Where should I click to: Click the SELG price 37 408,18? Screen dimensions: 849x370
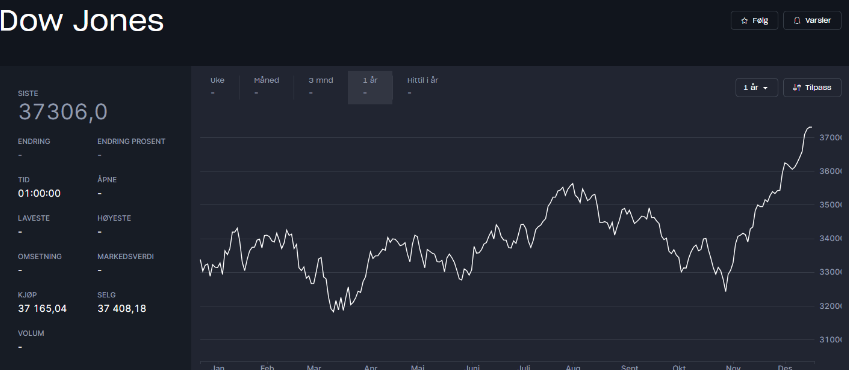(122, 309)
